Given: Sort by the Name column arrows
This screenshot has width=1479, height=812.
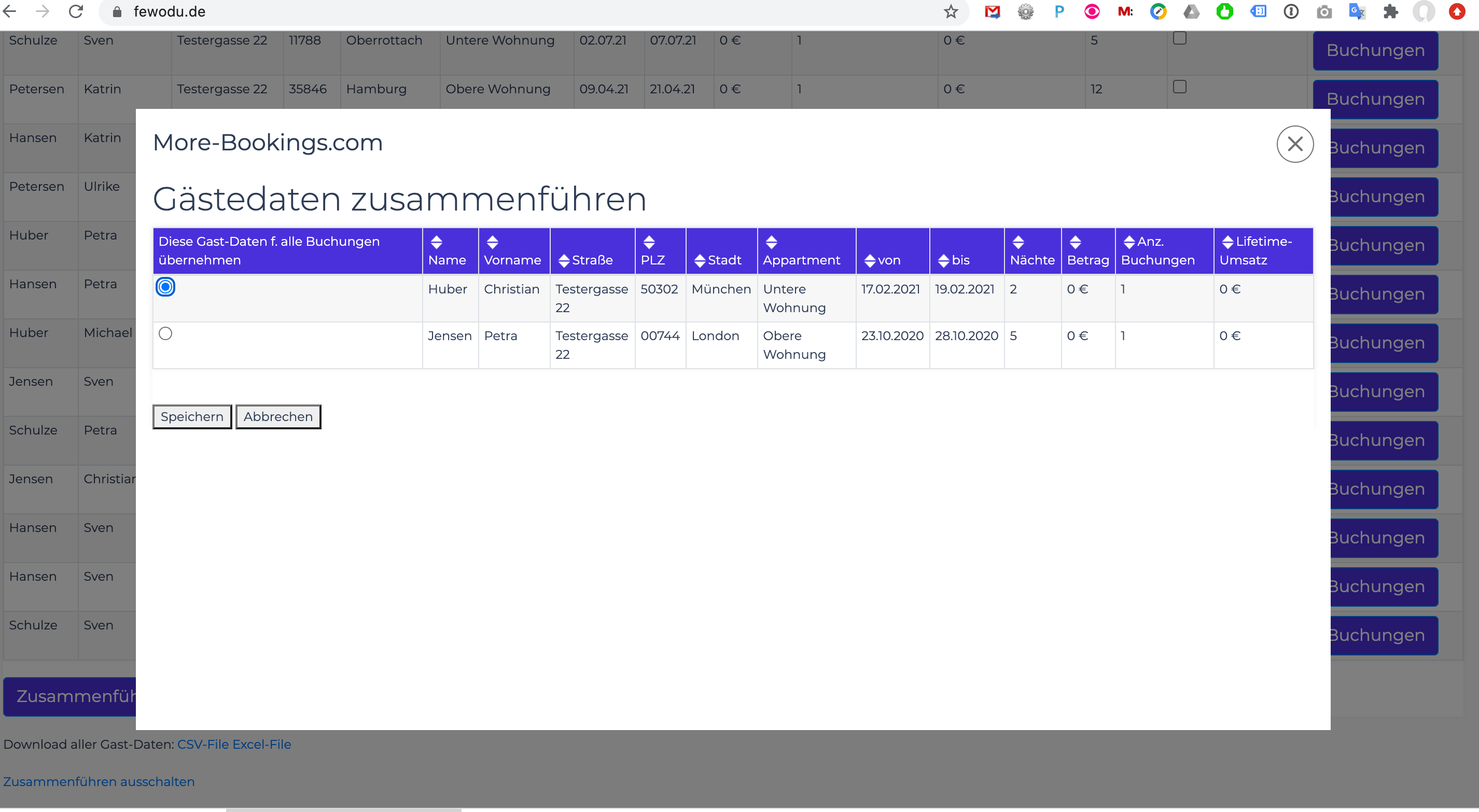Looking at the screenshot, I should (x=436, y=242).
